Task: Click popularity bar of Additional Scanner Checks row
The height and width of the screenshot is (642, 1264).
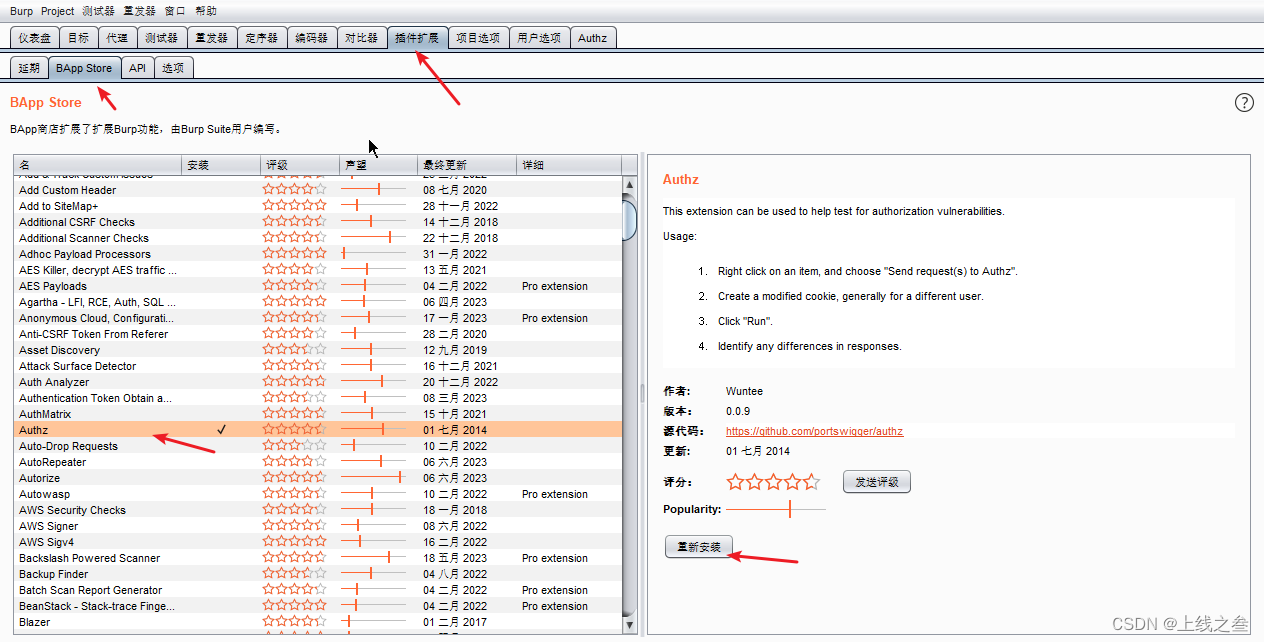Action: click(x=374, y=238)
